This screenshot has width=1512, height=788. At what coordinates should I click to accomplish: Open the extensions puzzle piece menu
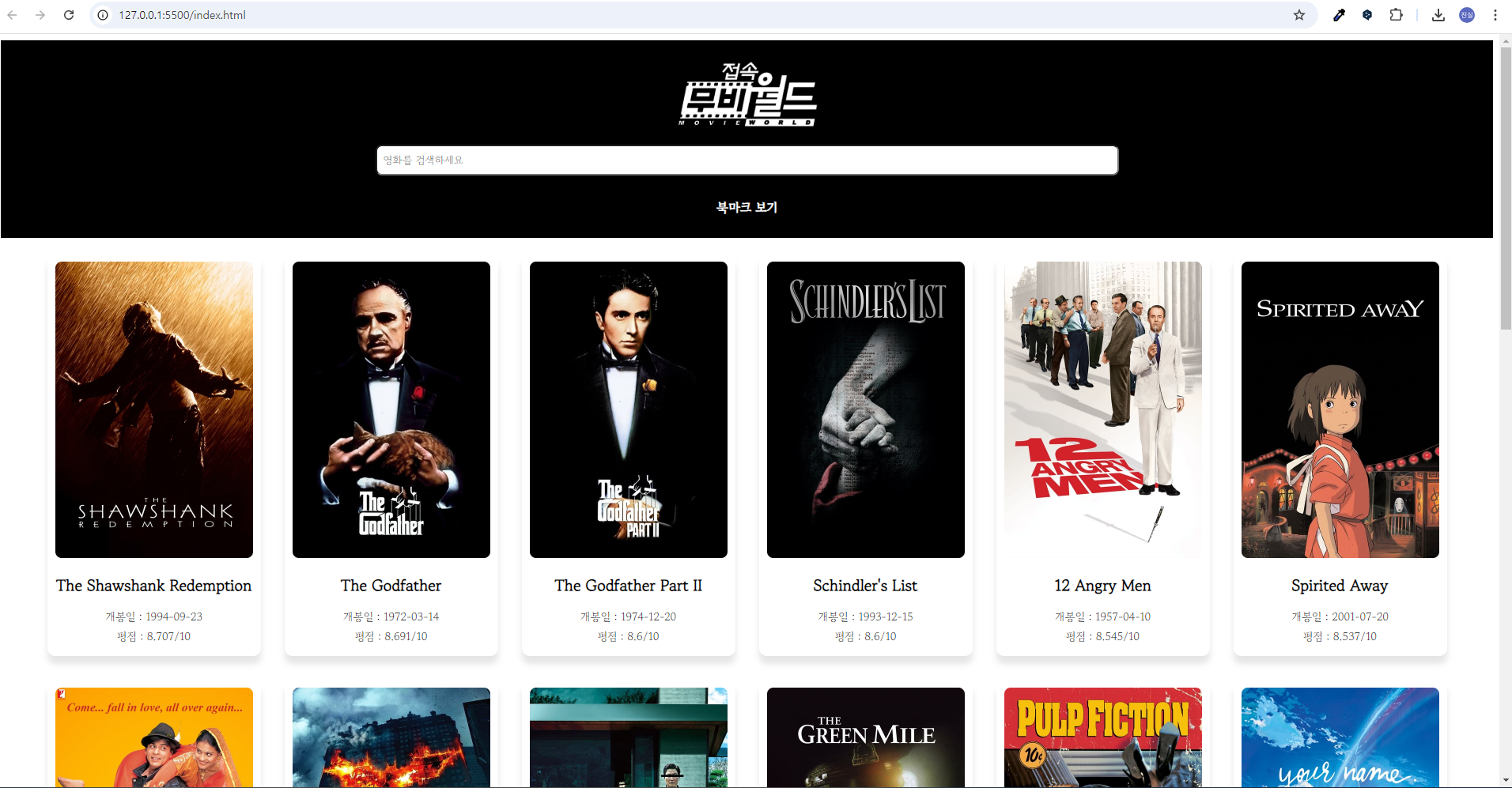coord(1397,15)
